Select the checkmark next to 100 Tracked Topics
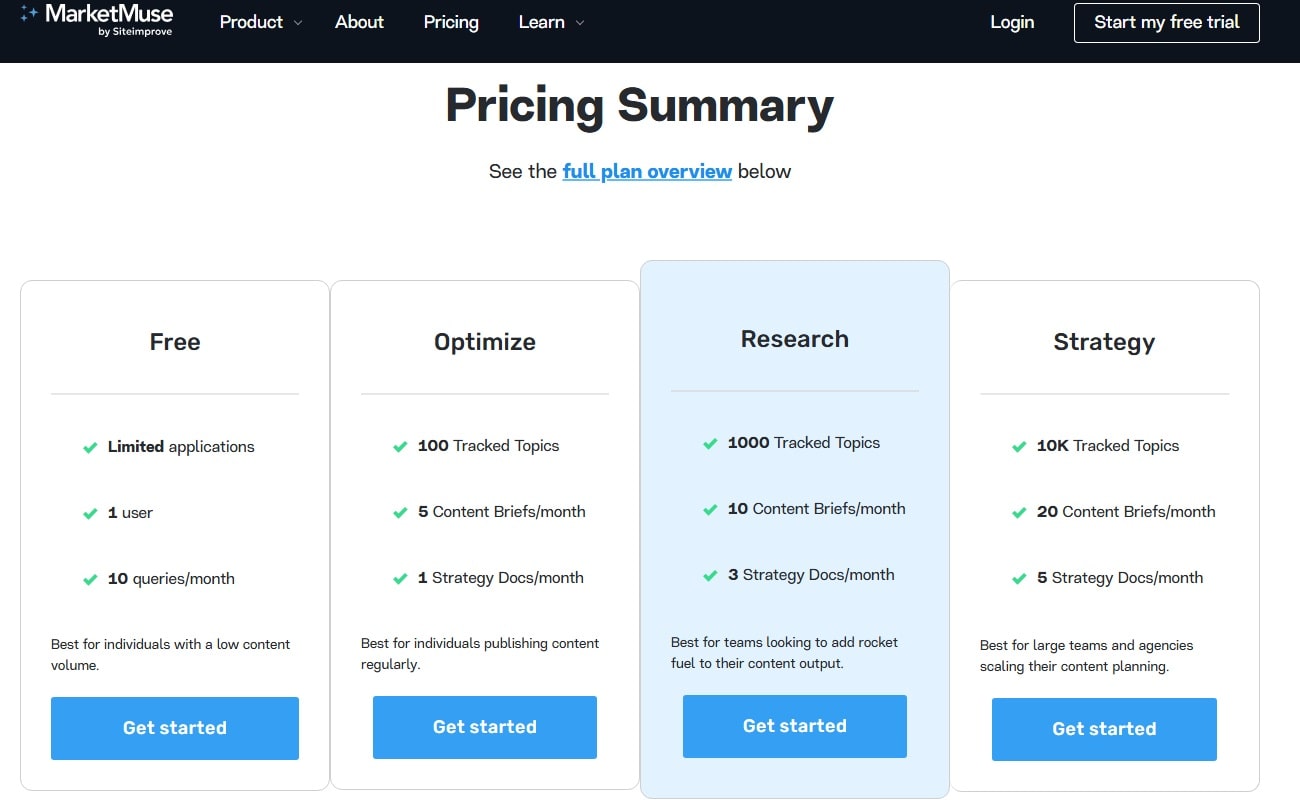Screen dimensions: 1300x800 401,446
